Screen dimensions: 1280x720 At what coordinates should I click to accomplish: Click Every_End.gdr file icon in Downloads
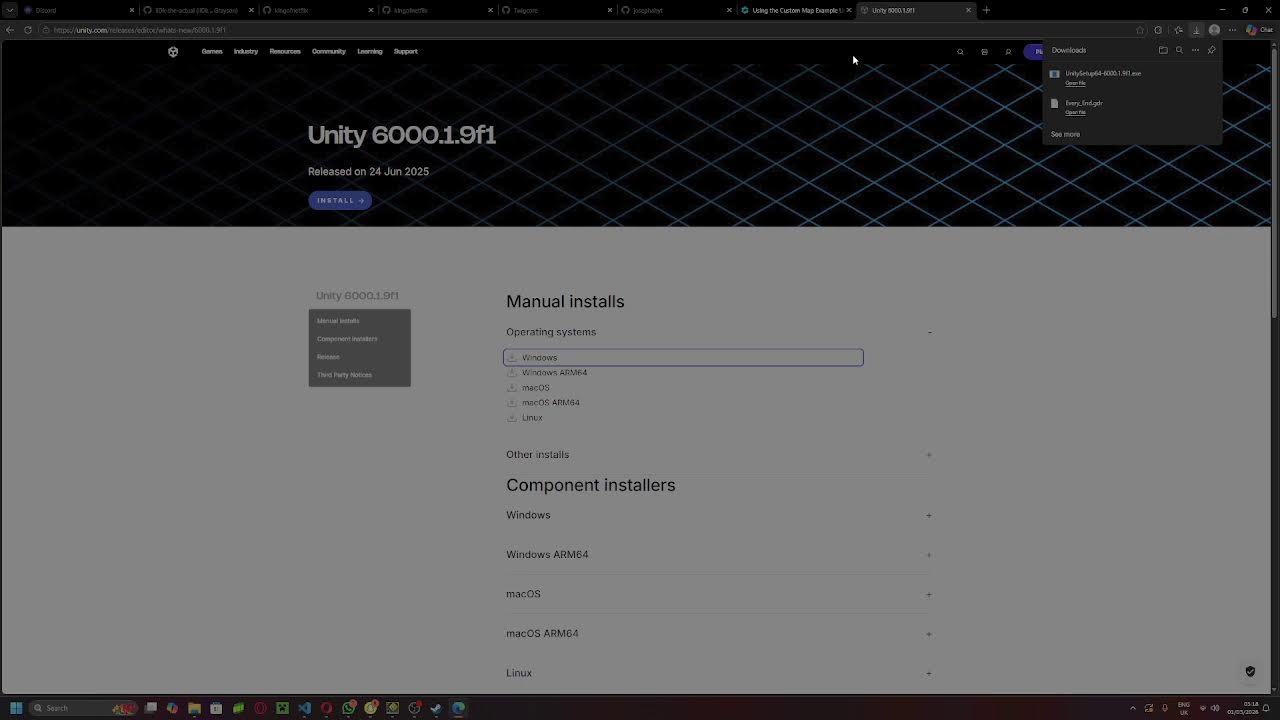1054,103
